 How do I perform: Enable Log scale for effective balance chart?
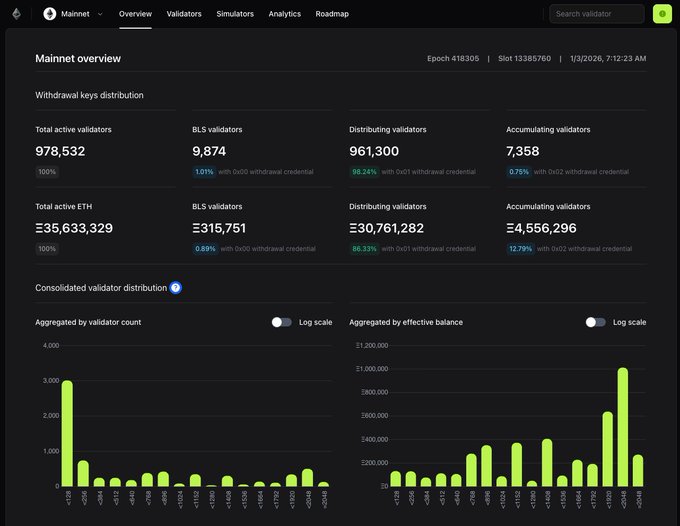596,322
